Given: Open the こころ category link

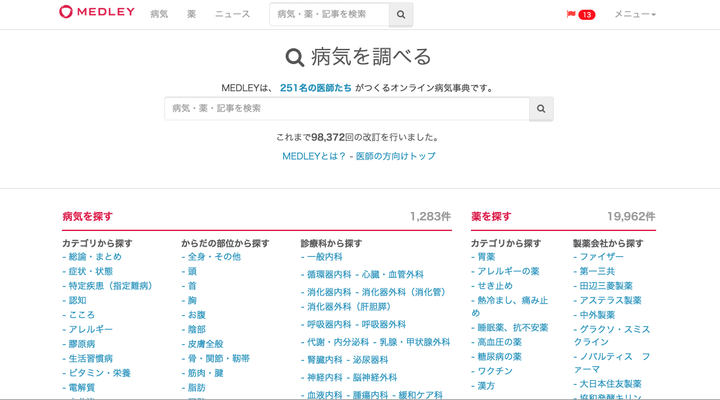Looking at the screenshot, I should point(82,315).
